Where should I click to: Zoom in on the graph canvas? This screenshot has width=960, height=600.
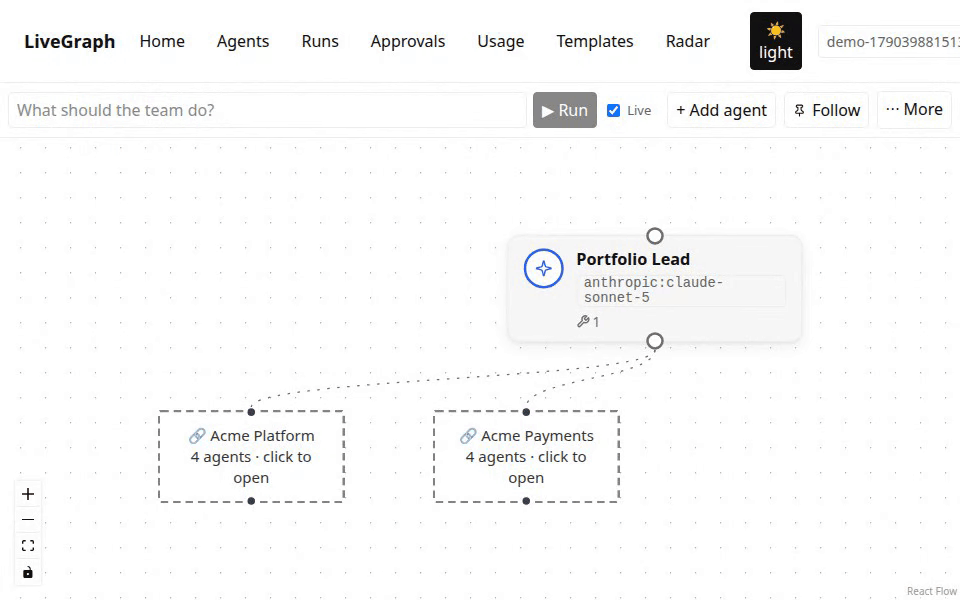pos(28,494)
